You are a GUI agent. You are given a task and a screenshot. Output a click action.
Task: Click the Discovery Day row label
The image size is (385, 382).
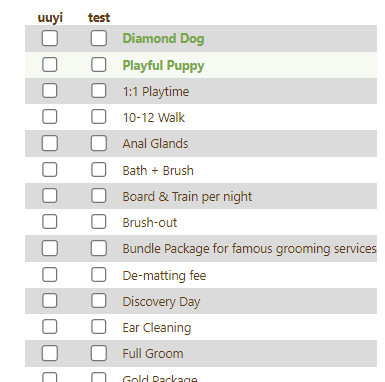pyautogui.click(x=161, y=302)
